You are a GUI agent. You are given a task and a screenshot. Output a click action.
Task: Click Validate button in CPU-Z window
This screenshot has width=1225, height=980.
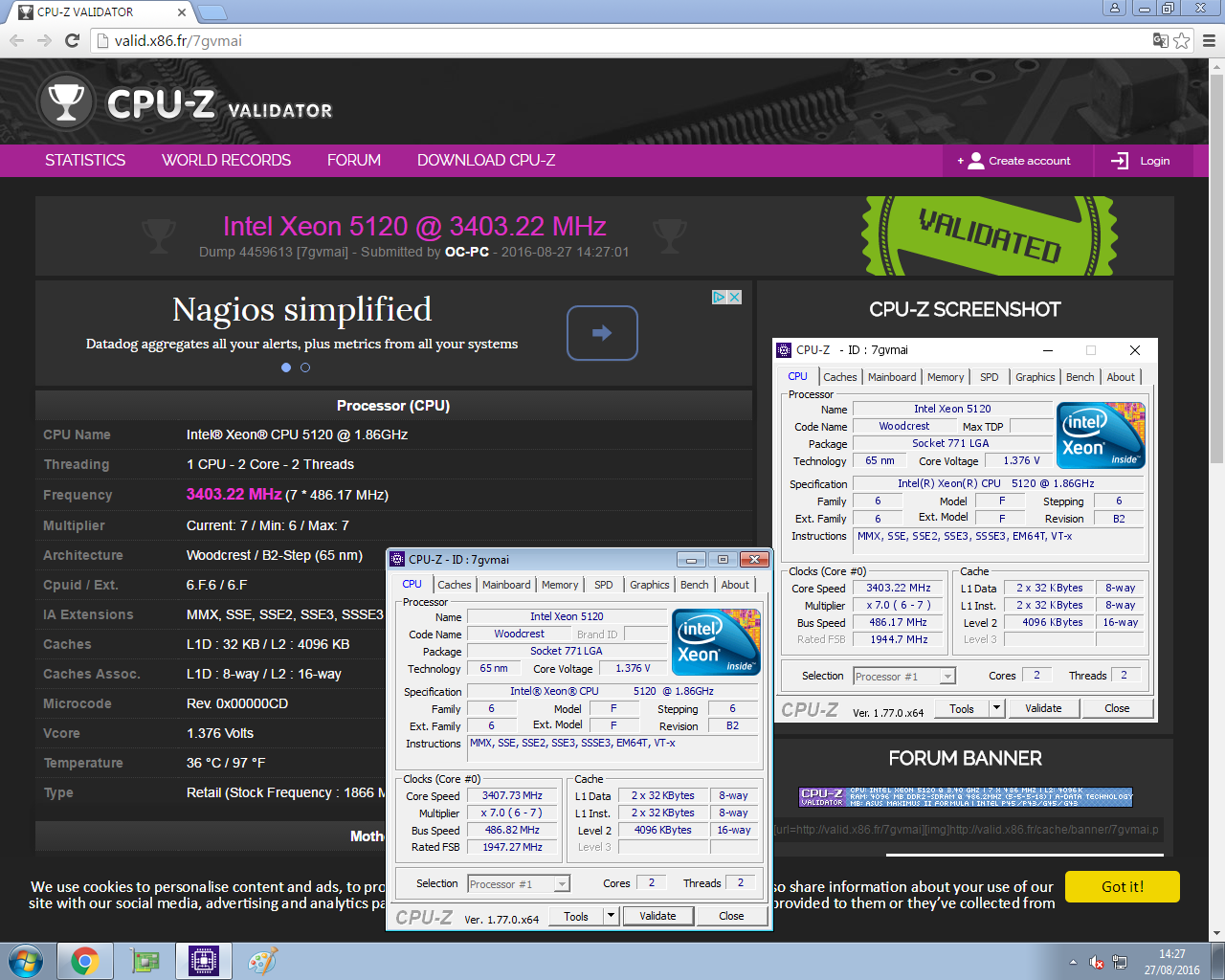click(x=657, y=916)
